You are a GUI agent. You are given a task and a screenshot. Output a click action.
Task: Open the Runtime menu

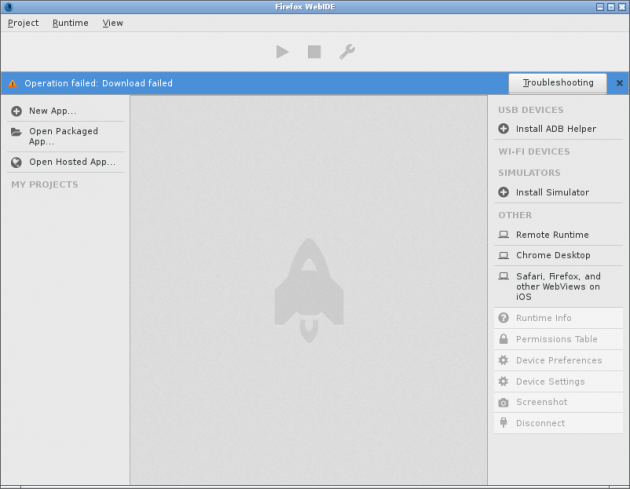70,23
